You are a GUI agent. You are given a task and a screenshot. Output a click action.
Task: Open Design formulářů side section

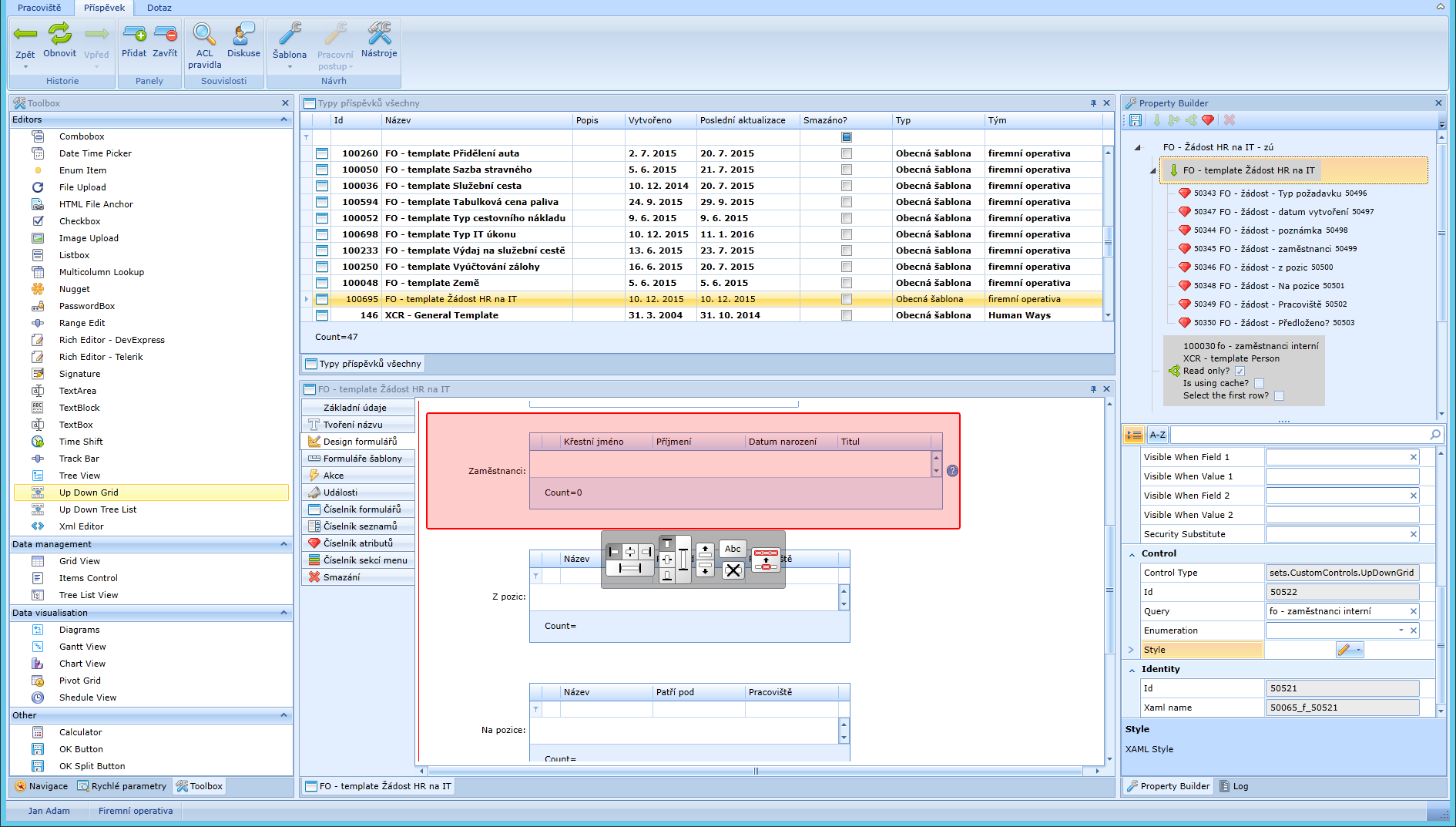click(359, 442)
